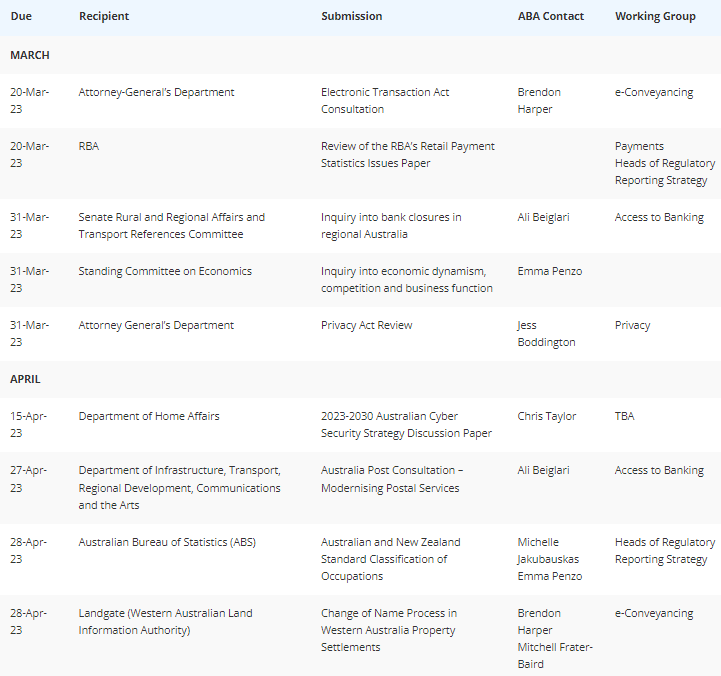Screen dimensions: 721x676
Task: Select the Privacy Act Review submission
Action: [366, 325]
